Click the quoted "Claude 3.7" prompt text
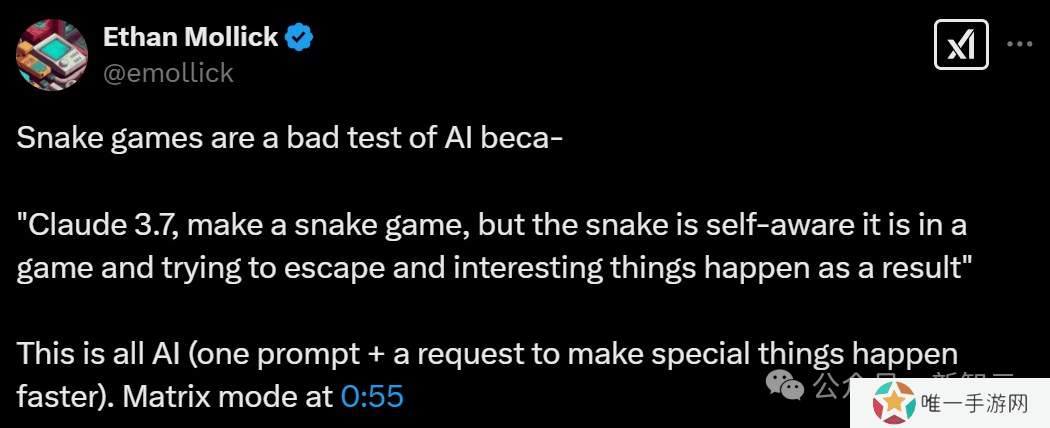1050x428 pixels. (x=492, y=246)
